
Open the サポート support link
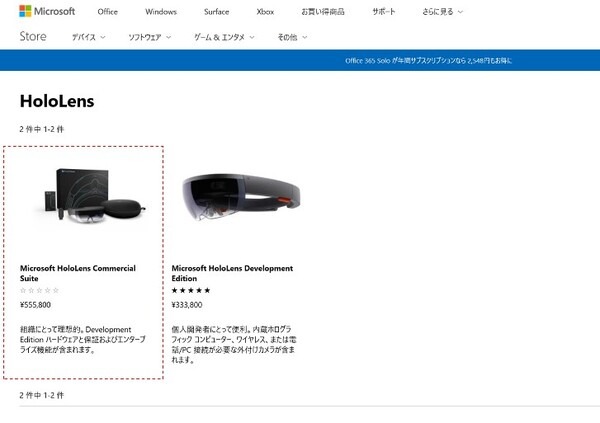(x=384, y=12)
